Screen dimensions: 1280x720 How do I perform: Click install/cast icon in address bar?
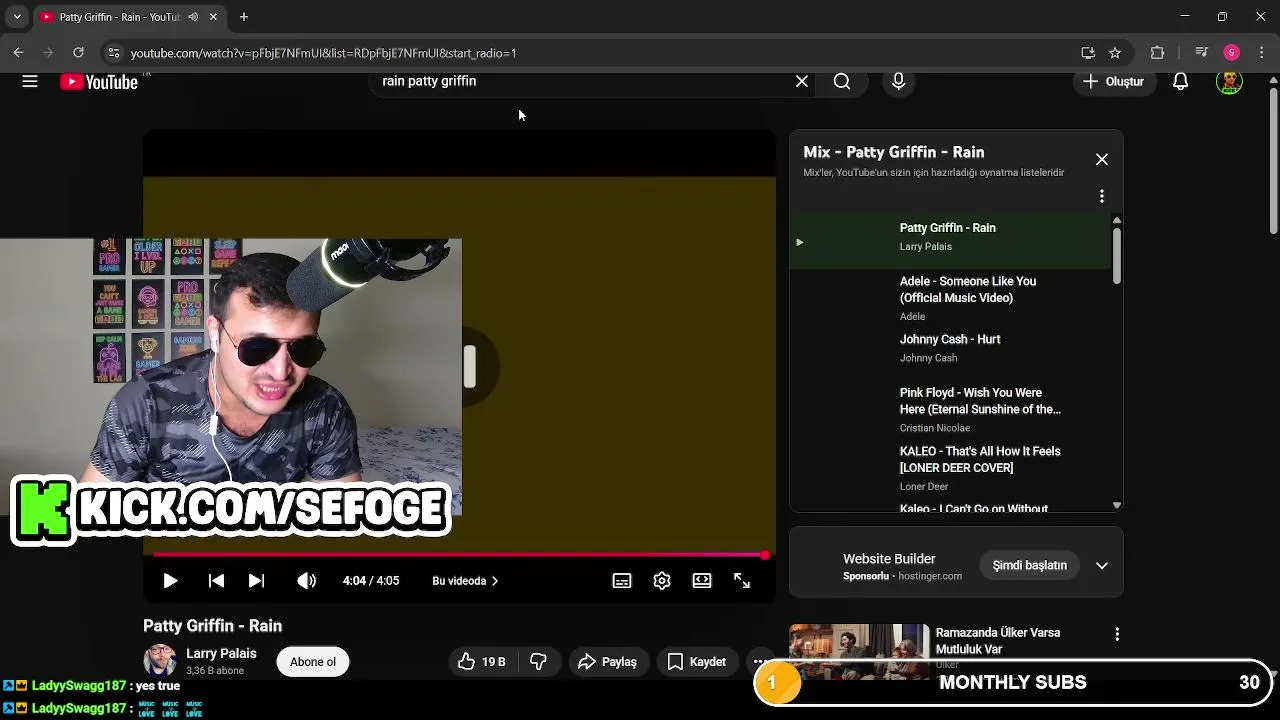point(1088,53)
